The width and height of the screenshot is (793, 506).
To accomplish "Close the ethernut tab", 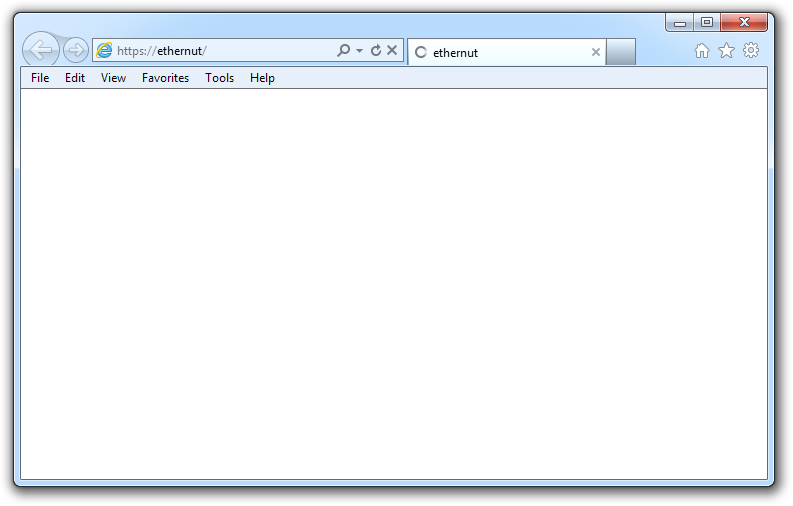I will click(596, 52).
